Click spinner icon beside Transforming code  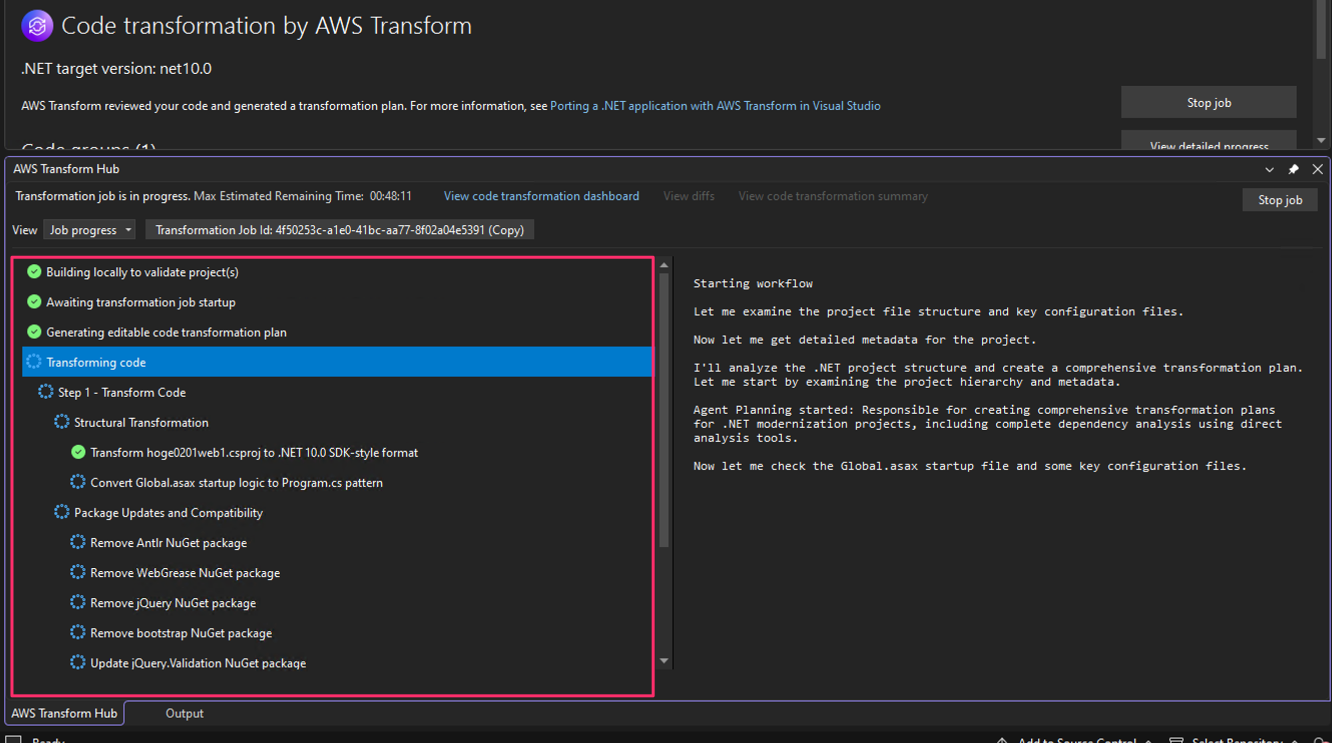(34, 362)
